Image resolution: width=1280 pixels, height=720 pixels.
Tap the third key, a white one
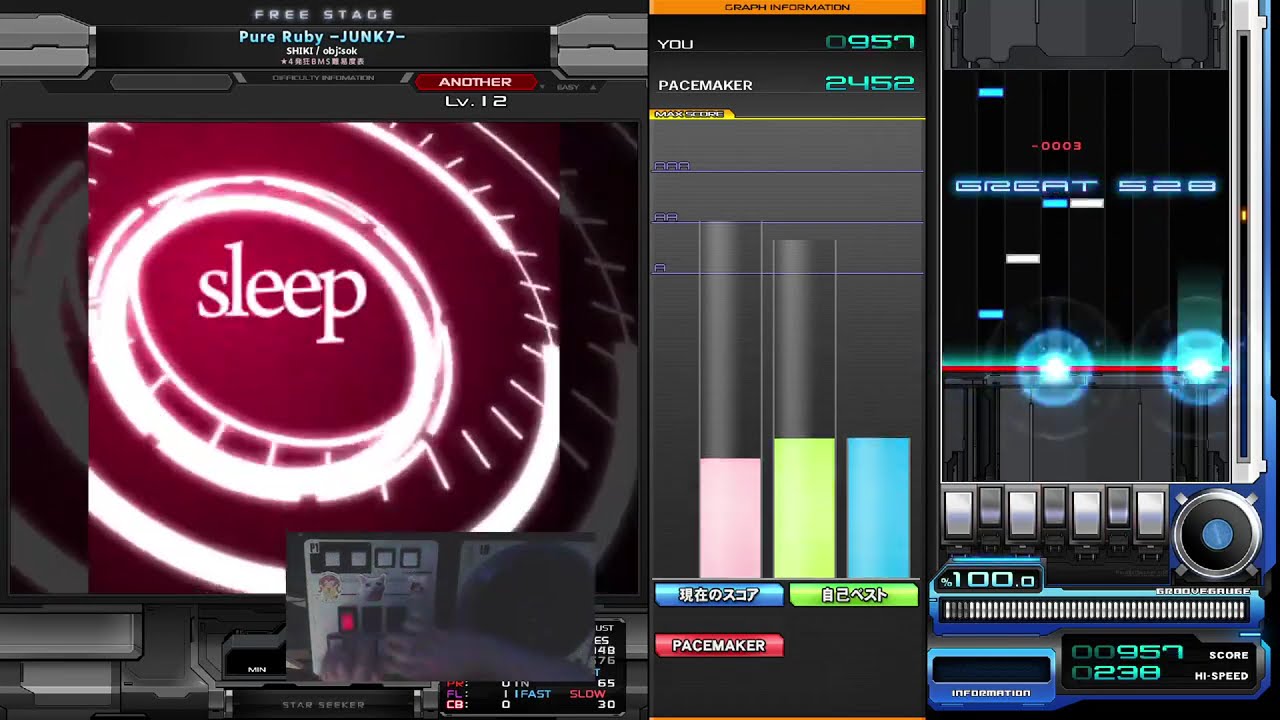(x=1022, y=513)
